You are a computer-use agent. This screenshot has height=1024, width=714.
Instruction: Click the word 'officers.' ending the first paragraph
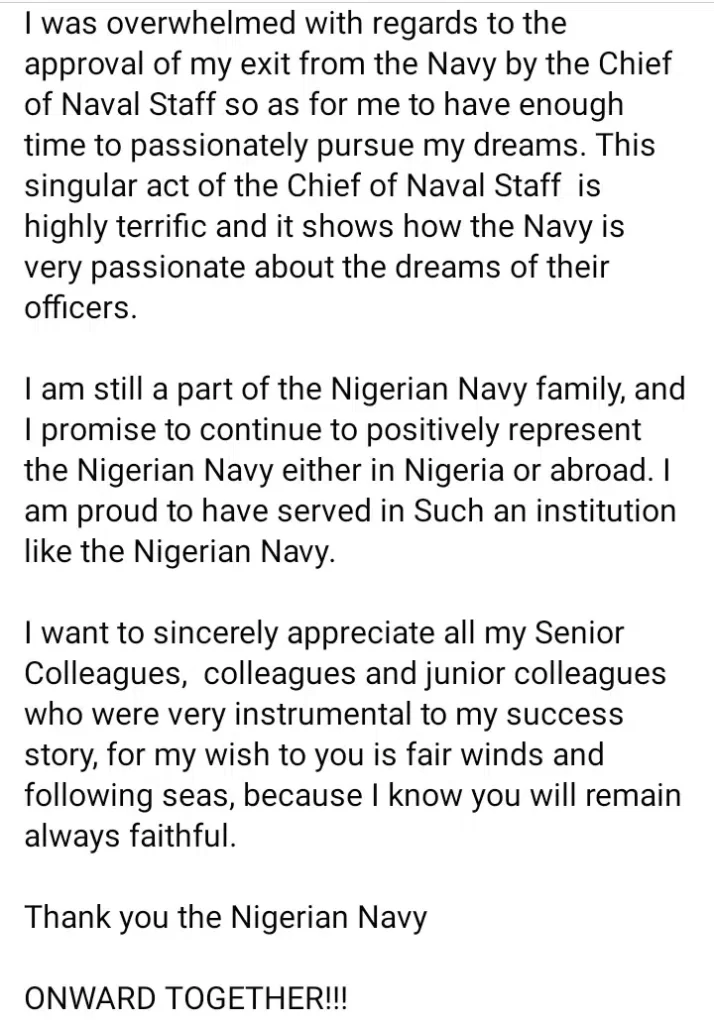pyautogui.click(x=80, y=308)
